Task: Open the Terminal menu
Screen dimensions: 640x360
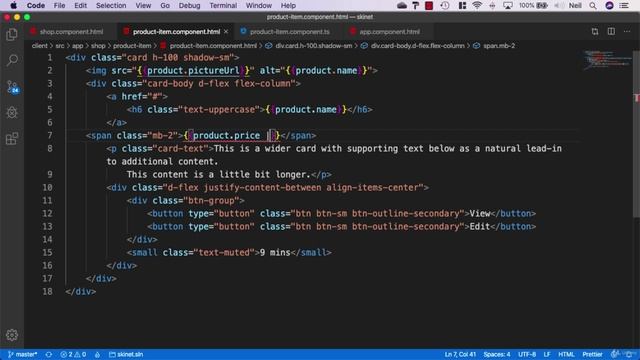Action: pyautogui.click(x=223, y=5)
